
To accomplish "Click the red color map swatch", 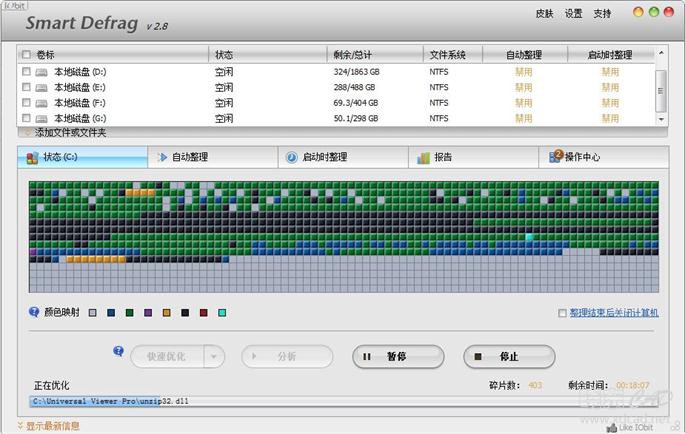I will point(204,312).
